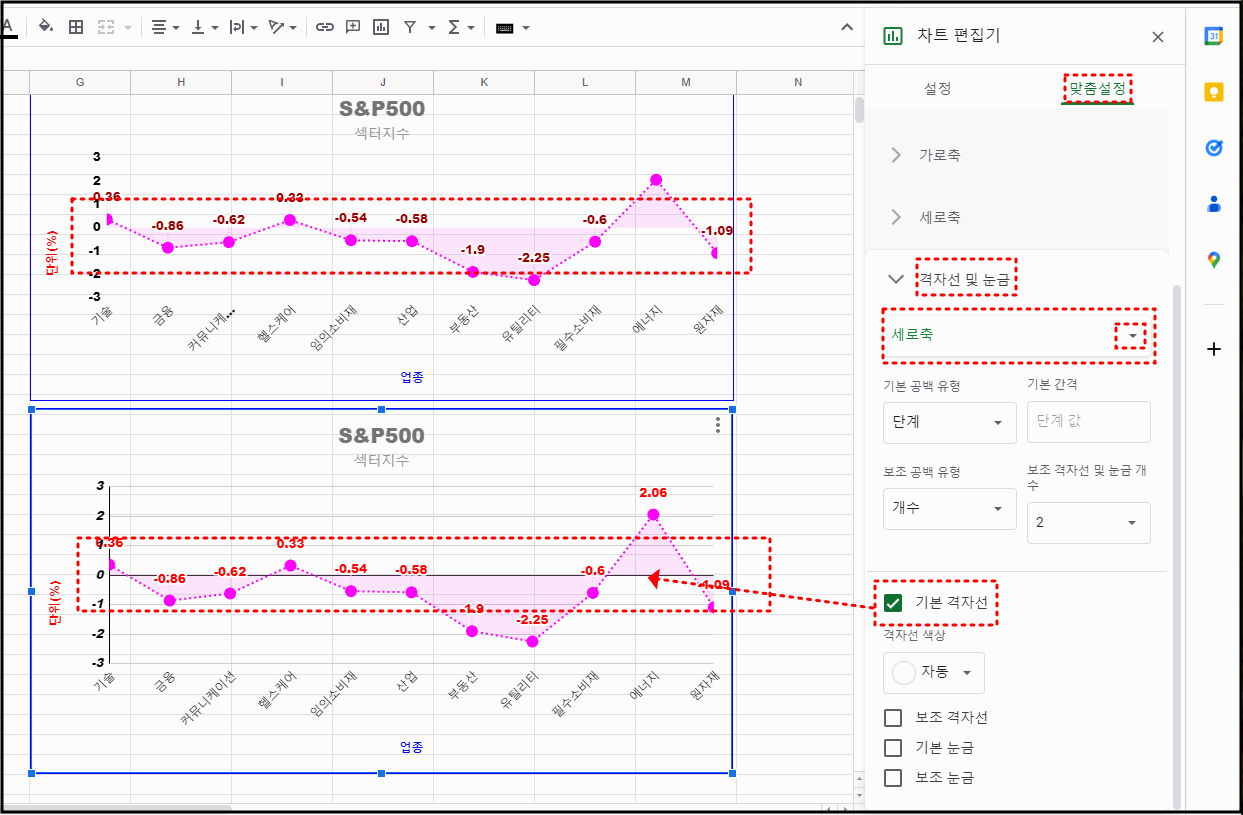Click the lower chart's 업종 axis title
This screenshot has width=1243, height=815.
(x=411, y=746)
